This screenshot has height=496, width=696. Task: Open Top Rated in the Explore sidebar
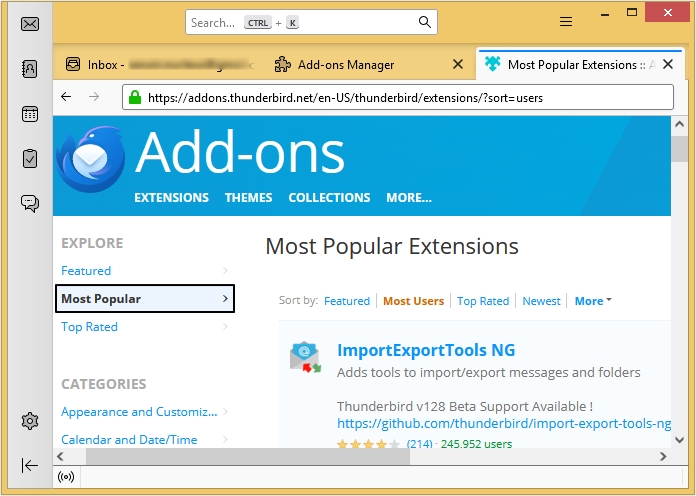coord(89,327)
